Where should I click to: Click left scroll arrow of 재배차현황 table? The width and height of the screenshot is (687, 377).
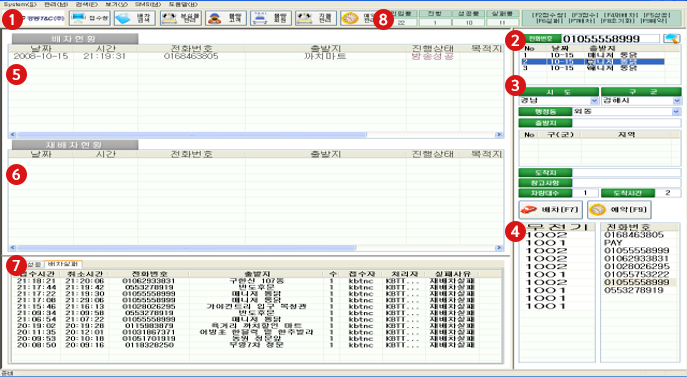[13, 248]
